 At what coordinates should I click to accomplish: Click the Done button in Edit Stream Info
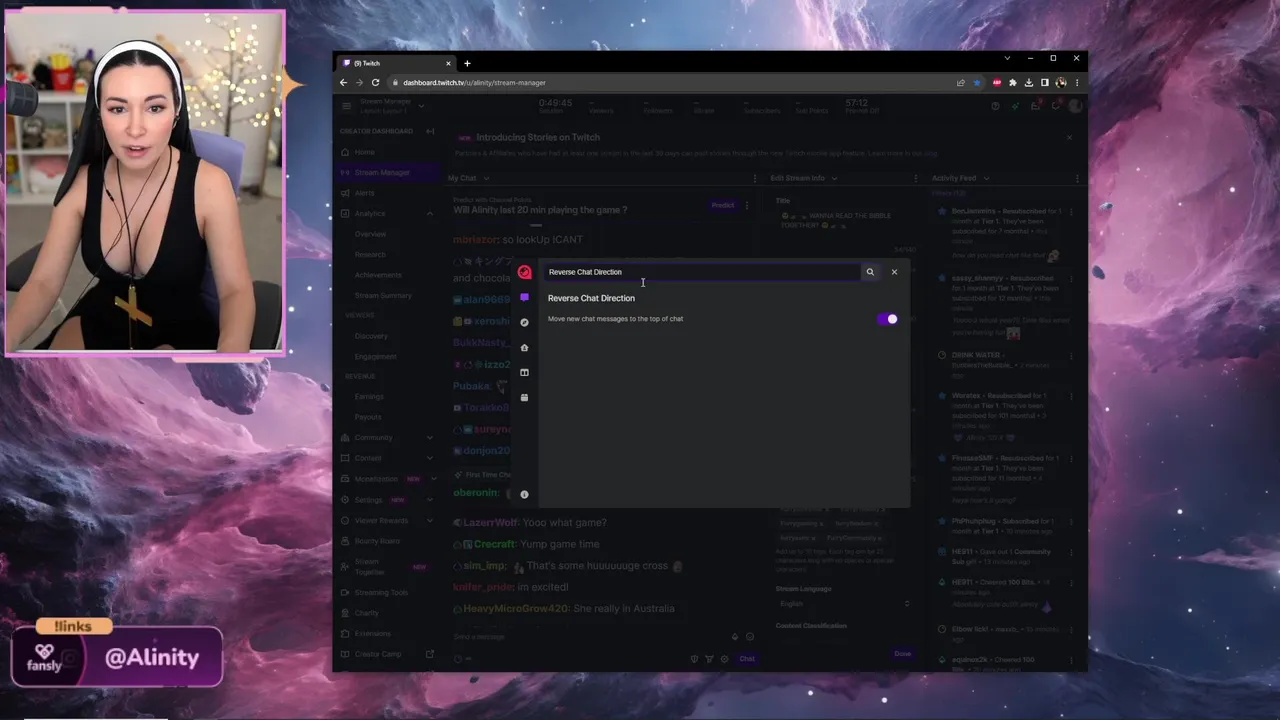point(902,653)
